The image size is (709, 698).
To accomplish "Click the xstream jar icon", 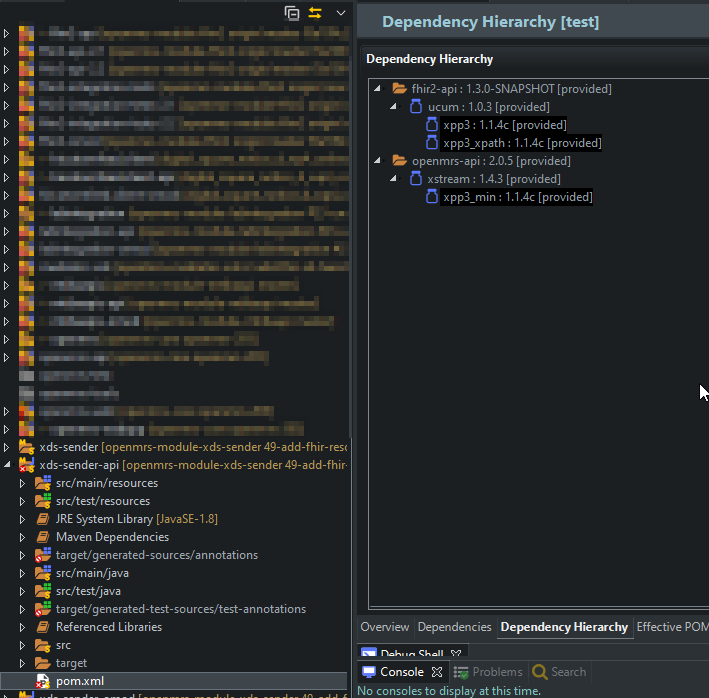I will tap(416, 179).
